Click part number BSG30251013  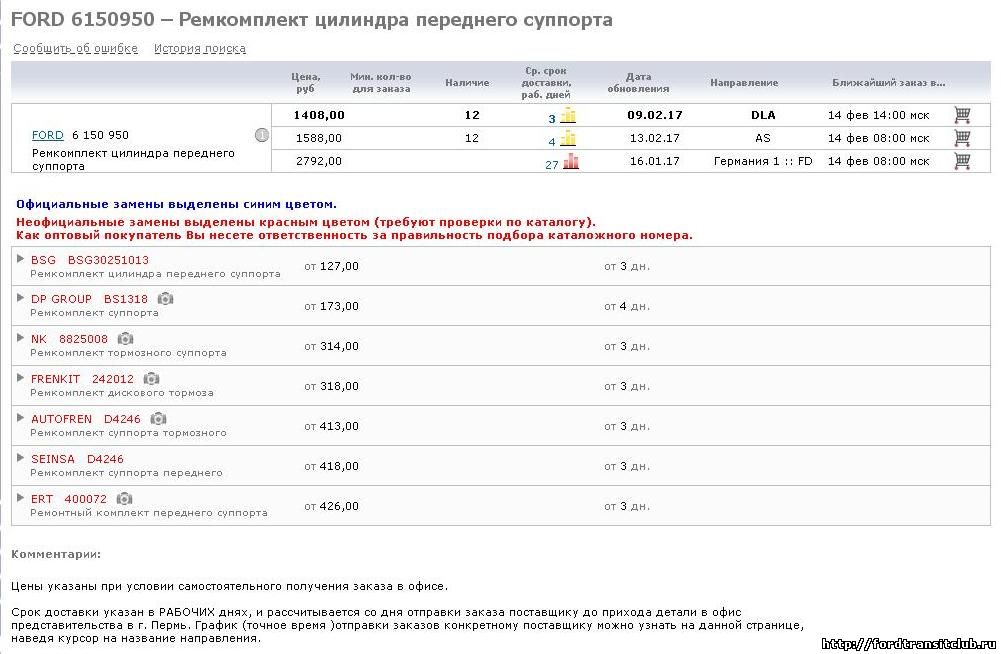(x=108, y=260)
